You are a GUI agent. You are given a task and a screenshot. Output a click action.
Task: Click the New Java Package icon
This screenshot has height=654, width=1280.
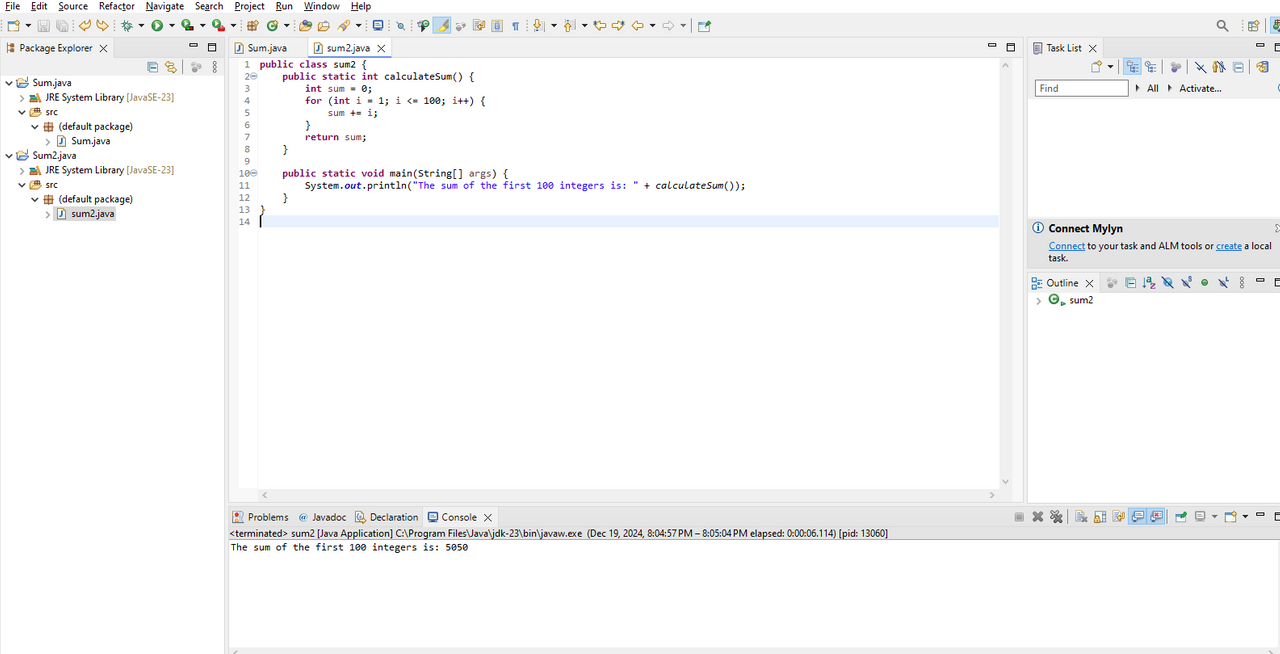[x=253, y=26]
